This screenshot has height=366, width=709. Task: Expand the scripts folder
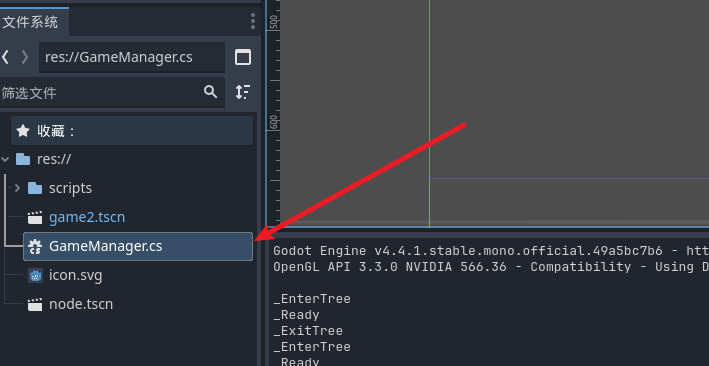[x=17, y=188]
